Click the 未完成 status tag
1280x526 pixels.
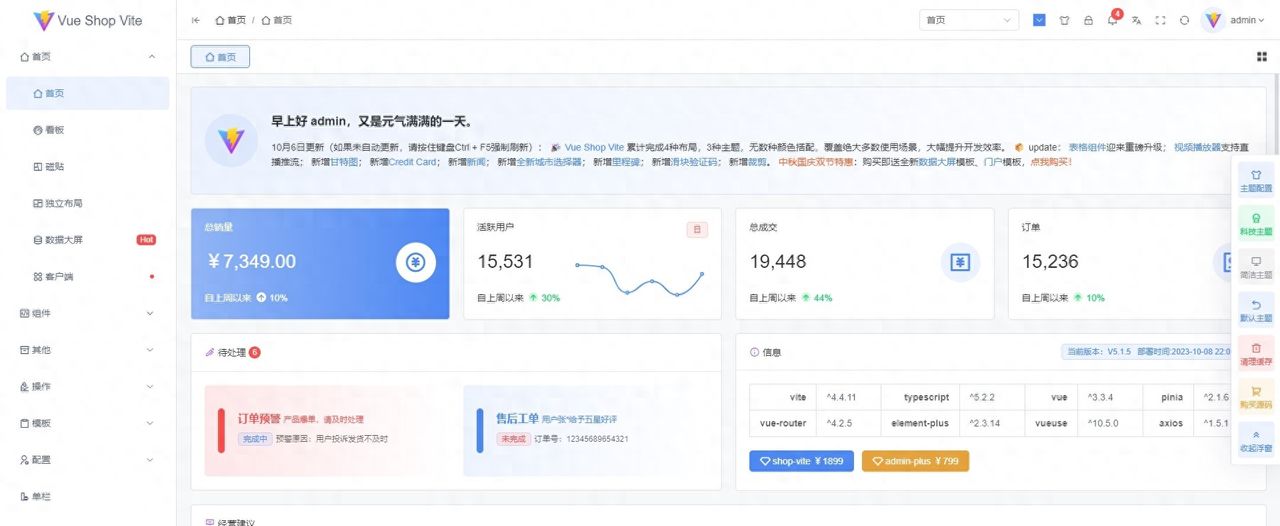(x=513, y=439)
